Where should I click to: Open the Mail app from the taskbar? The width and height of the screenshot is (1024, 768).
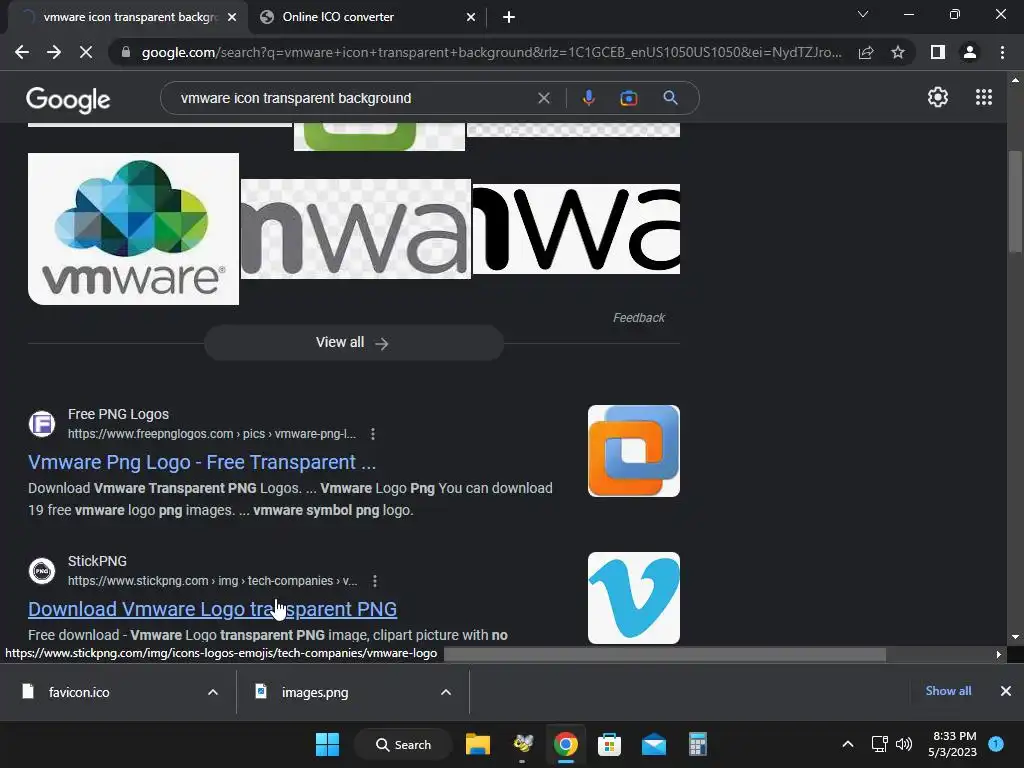[x=654, y=744]
